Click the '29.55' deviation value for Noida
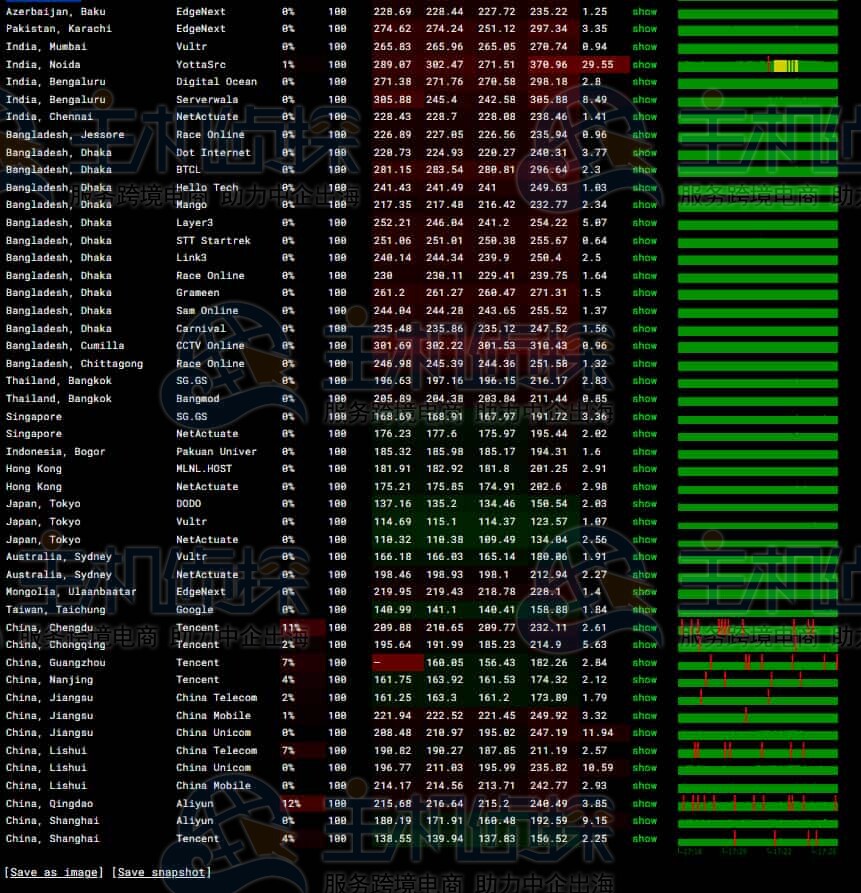861x893 pixels. pyautogui.click(x=597, y=64)
